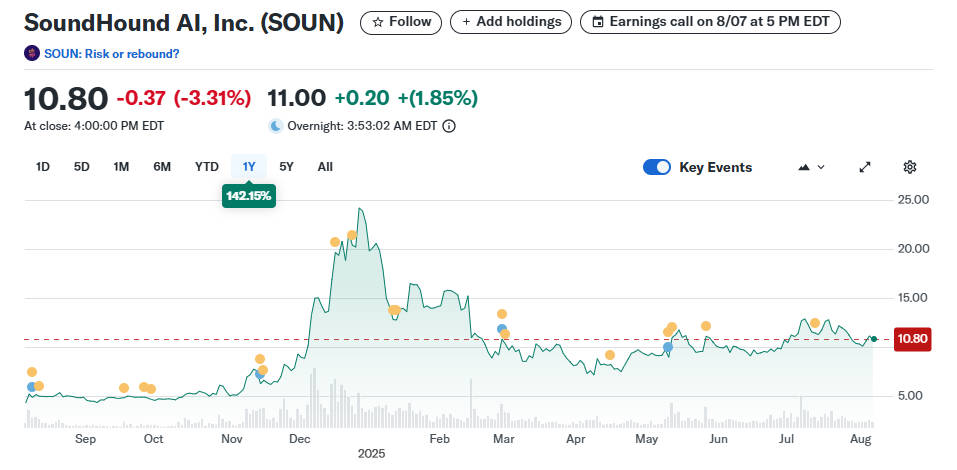The height and width of the screenshot is (470, 957).
Task: Click the calendar icon in the Earnings call button
Action: coord(599,23)
